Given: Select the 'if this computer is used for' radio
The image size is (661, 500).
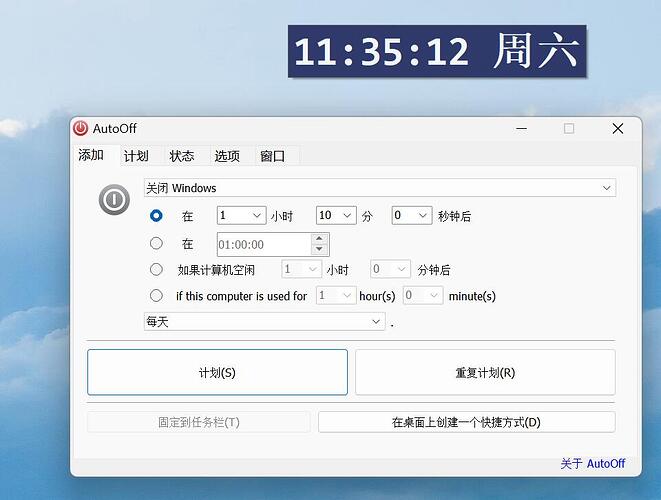Looking at the screenshot, I should [156, 296].
